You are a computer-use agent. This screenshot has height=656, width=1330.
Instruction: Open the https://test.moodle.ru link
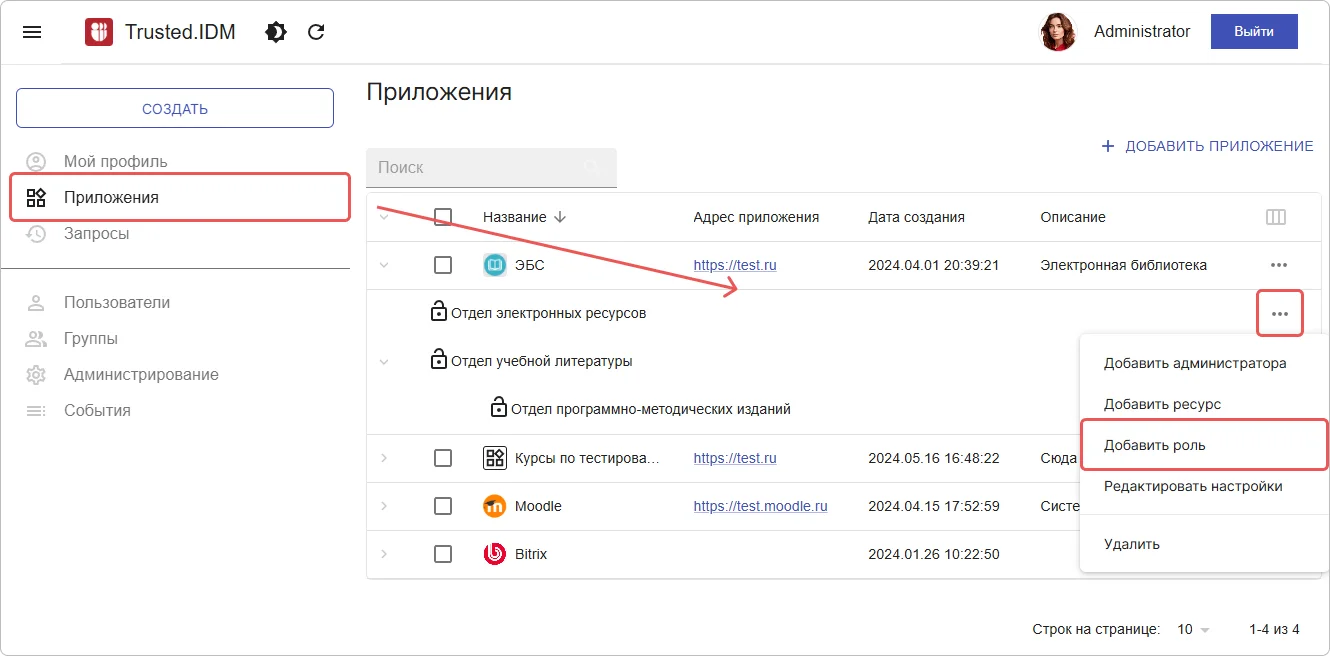760,506
